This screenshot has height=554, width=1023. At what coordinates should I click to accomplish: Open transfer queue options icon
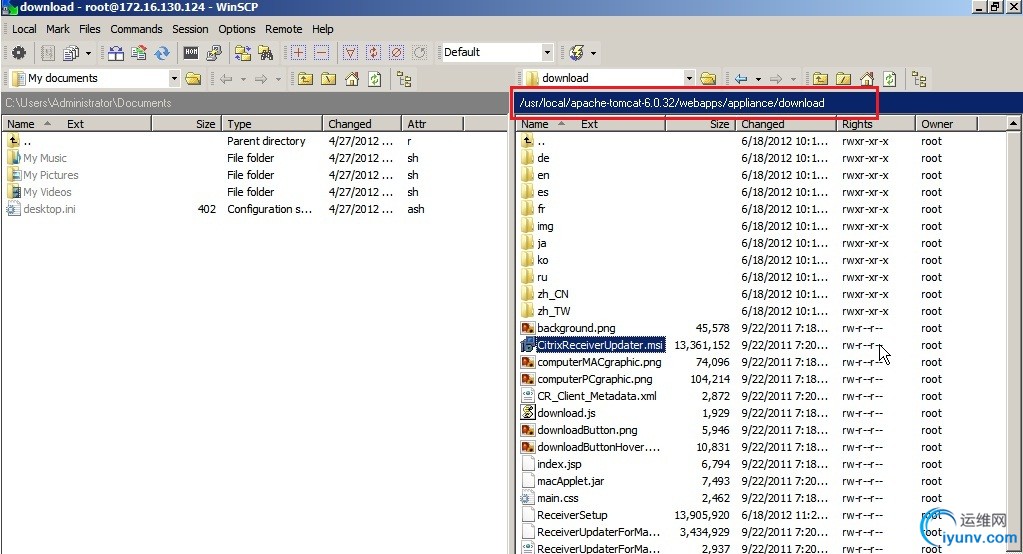[x=71, y=53]
